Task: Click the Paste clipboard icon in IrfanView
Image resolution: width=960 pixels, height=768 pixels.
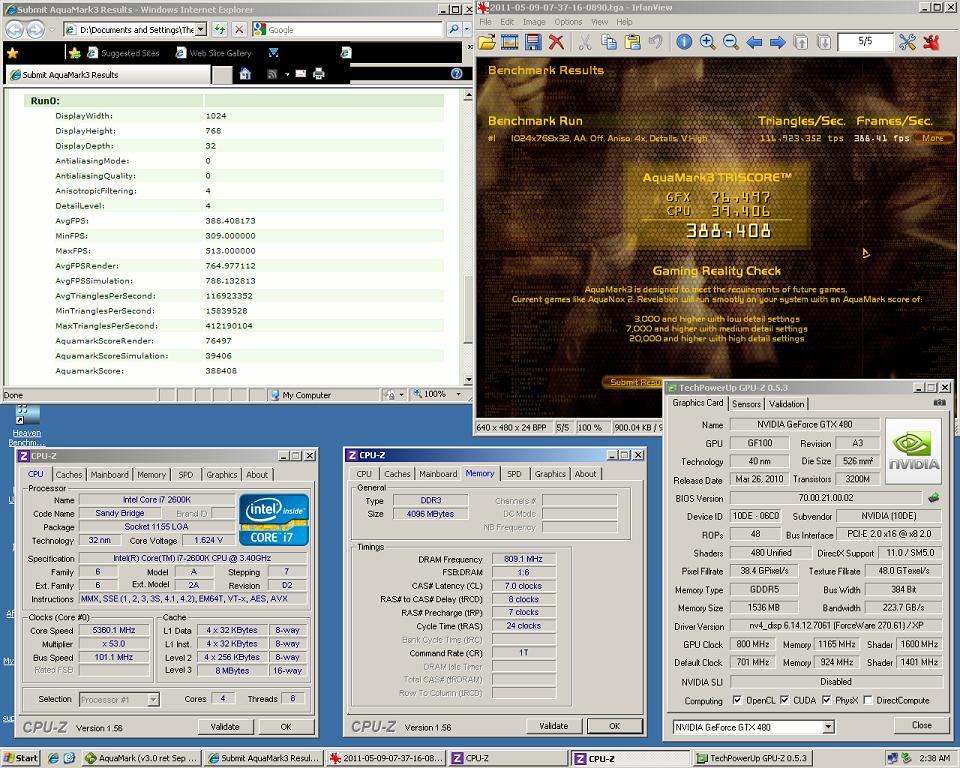Action: point(632,42)
